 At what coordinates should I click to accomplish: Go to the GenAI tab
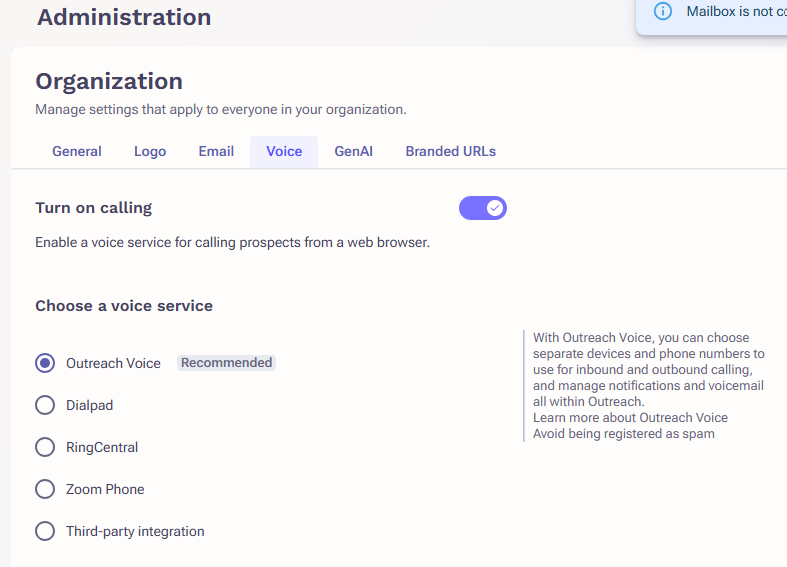[x=353, y=152]
